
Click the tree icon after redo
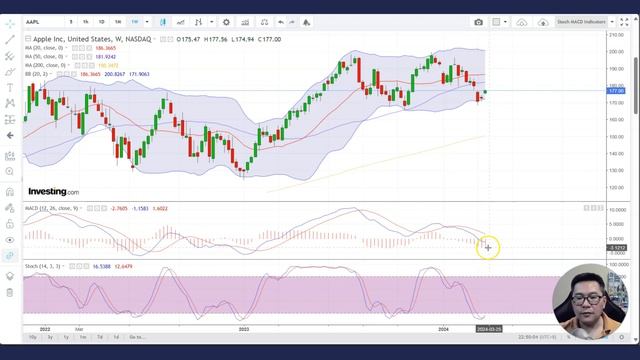pos(306,22)
